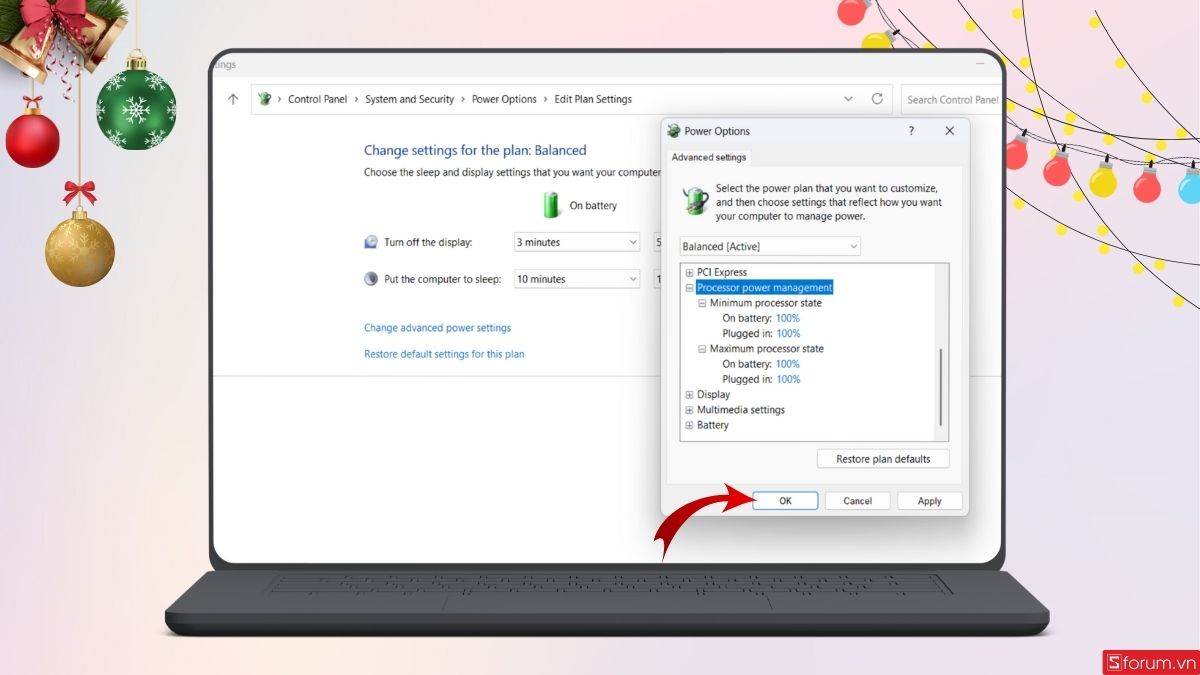Expand the Display node
Viewport: 1200px width, 675px height.
[x=689, y=395]
